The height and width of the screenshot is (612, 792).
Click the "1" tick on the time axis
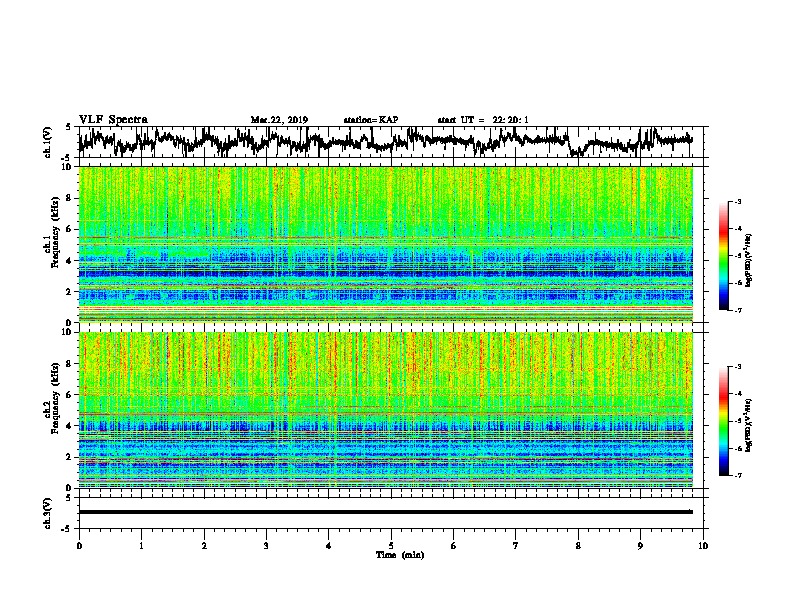coord(141,546)
